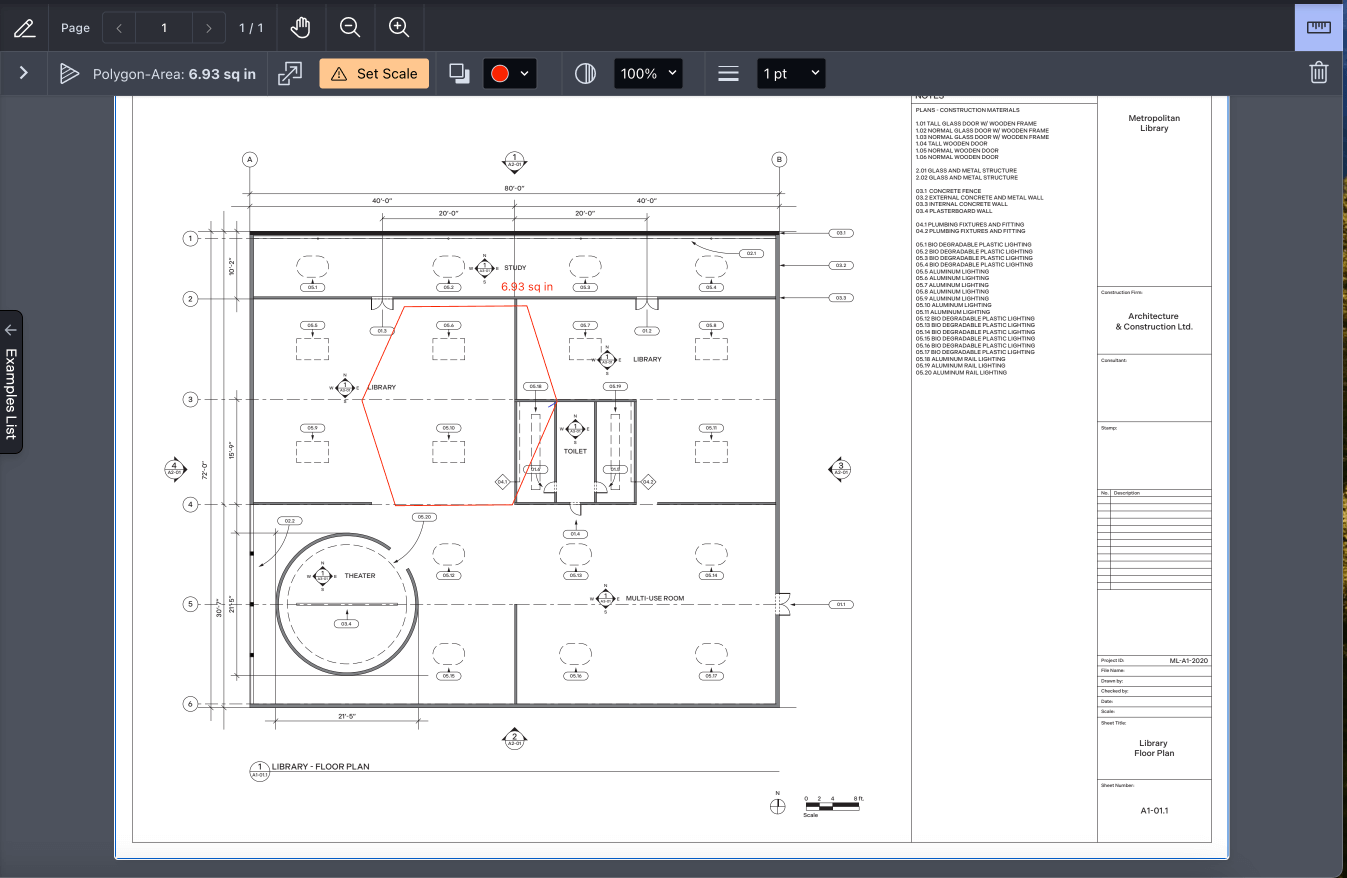The image size is (1347, 878).
Task: Expand the measurement options side panel chevron
Action: click(23, 72)
